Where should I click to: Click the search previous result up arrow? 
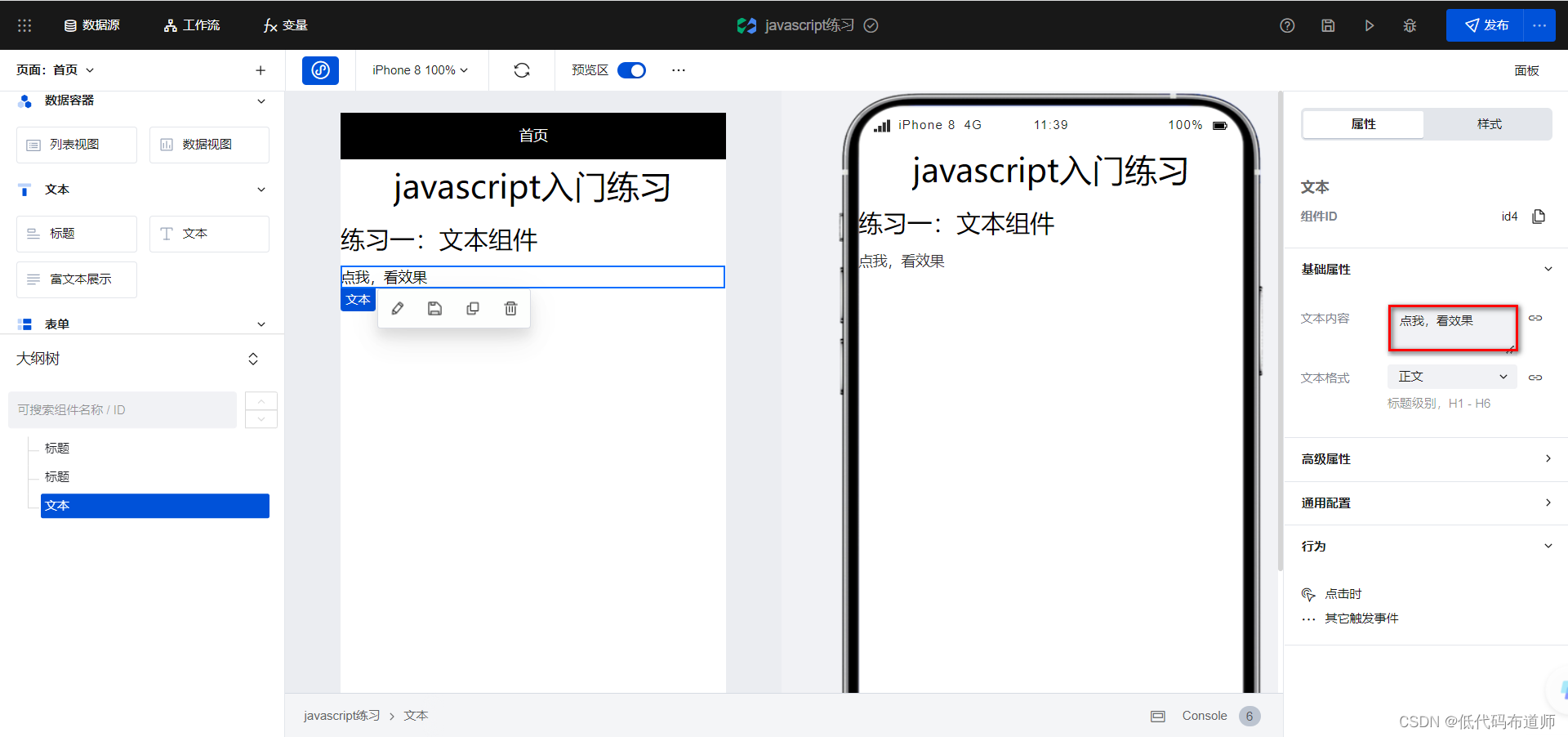(x=261, y=401)
